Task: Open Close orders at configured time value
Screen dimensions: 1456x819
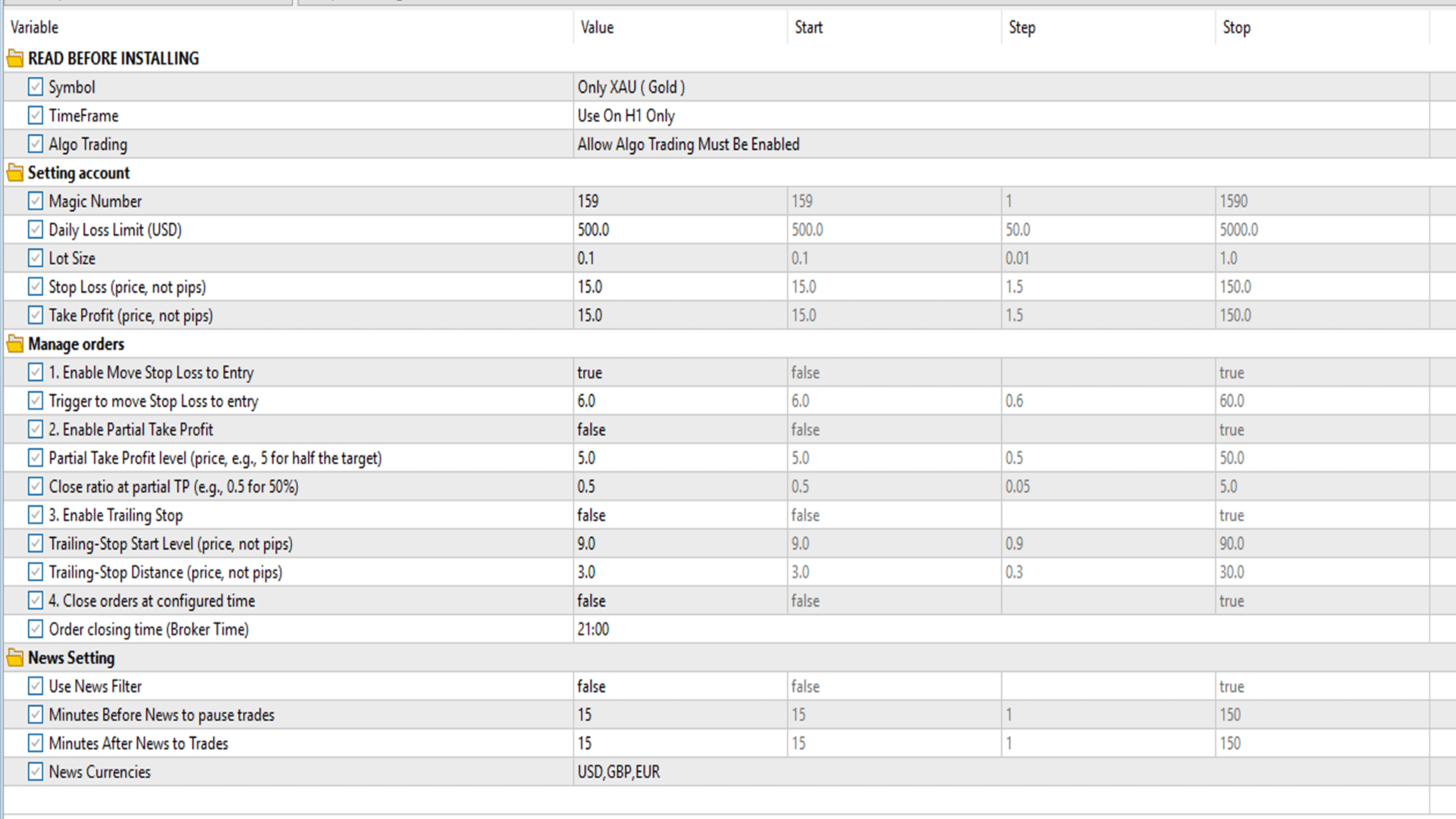Action: (x=680, y=601)
